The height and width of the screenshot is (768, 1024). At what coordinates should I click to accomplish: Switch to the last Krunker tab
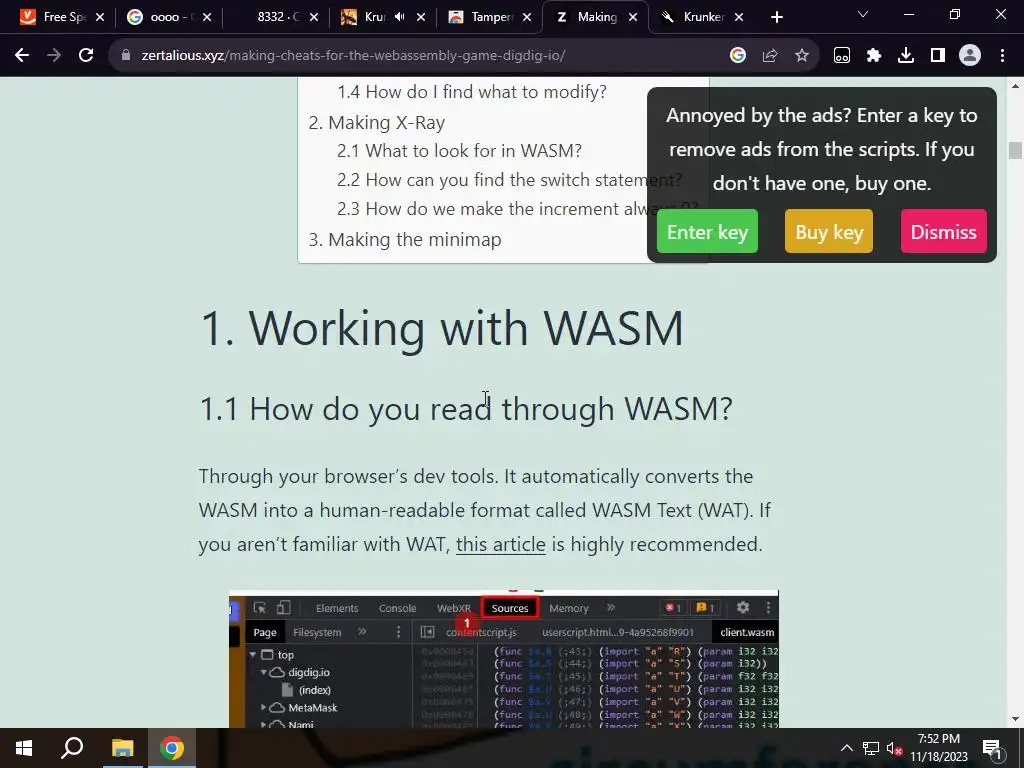pyautogui.click(x=702, y=18)
